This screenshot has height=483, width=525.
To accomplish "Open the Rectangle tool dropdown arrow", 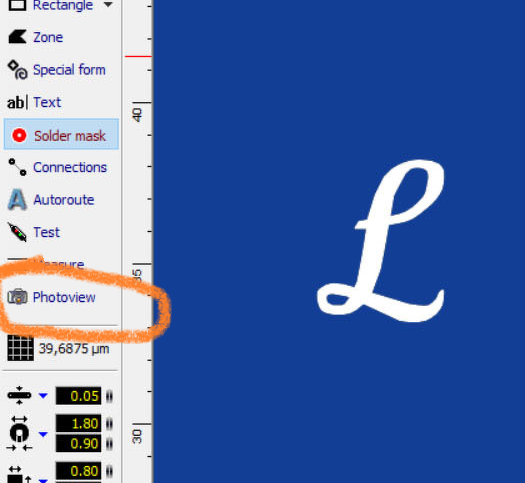I will (108, 4).
